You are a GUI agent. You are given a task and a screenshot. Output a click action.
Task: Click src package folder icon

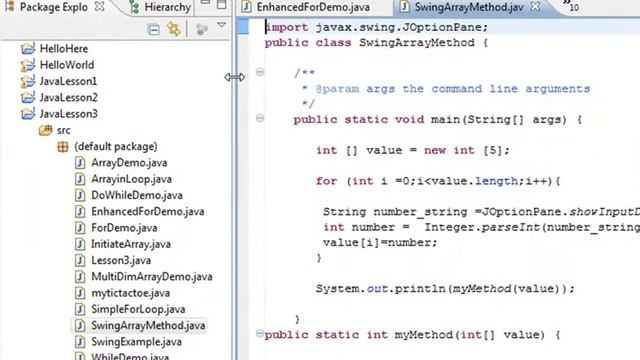[45, 130]
